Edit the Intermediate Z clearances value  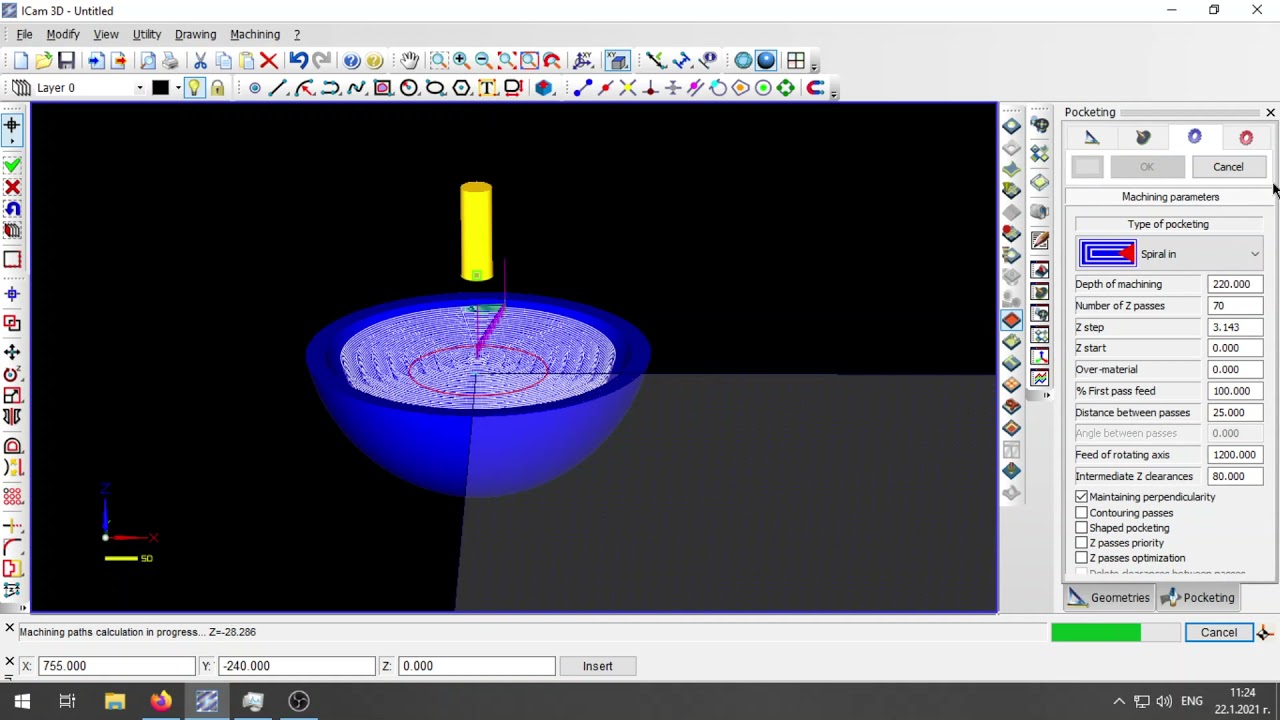(1236, 476)
